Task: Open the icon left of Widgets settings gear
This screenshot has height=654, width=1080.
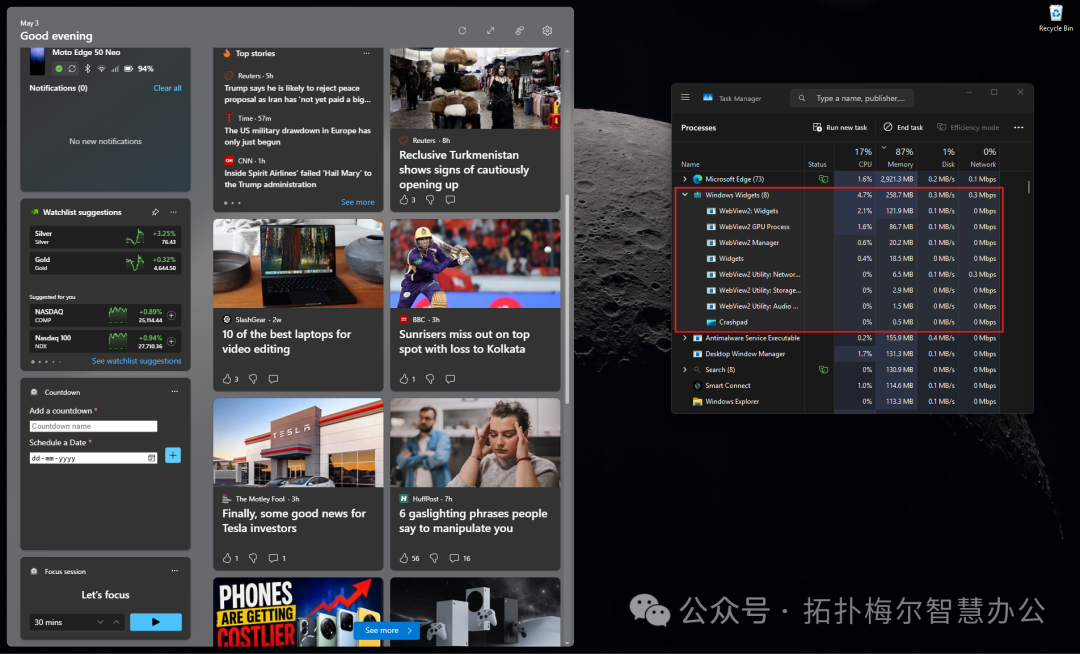Action: (519, 30)
